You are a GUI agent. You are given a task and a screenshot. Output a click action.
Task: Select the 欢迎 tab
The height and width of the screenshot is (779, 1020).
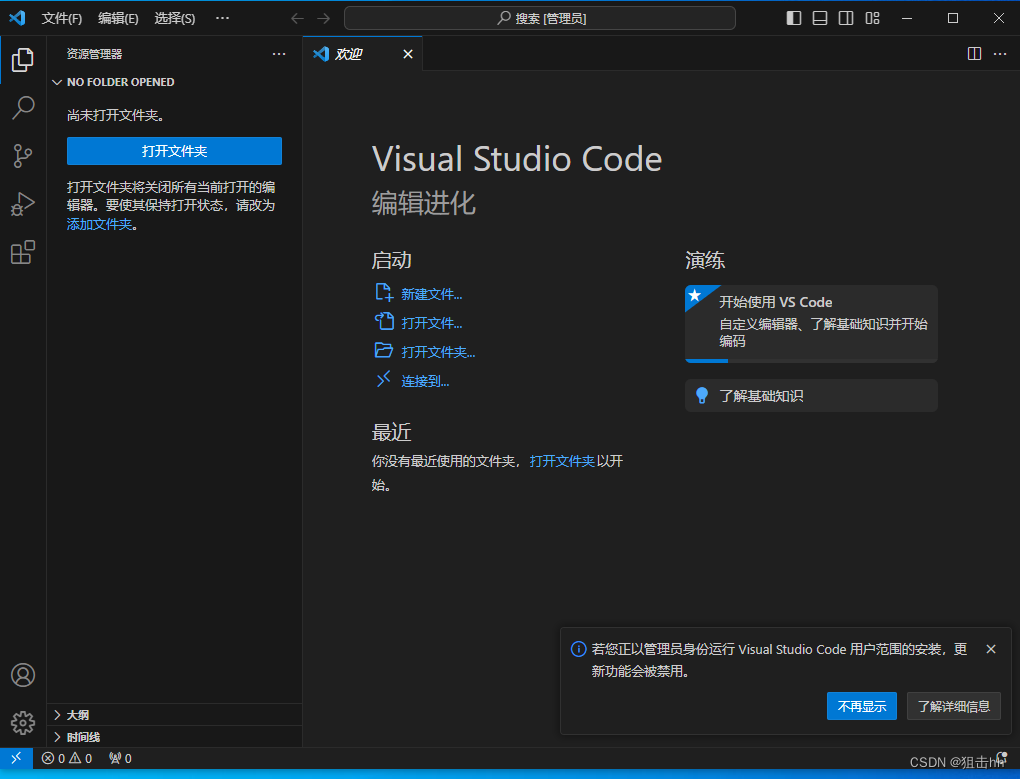click(x=362, y=54)
